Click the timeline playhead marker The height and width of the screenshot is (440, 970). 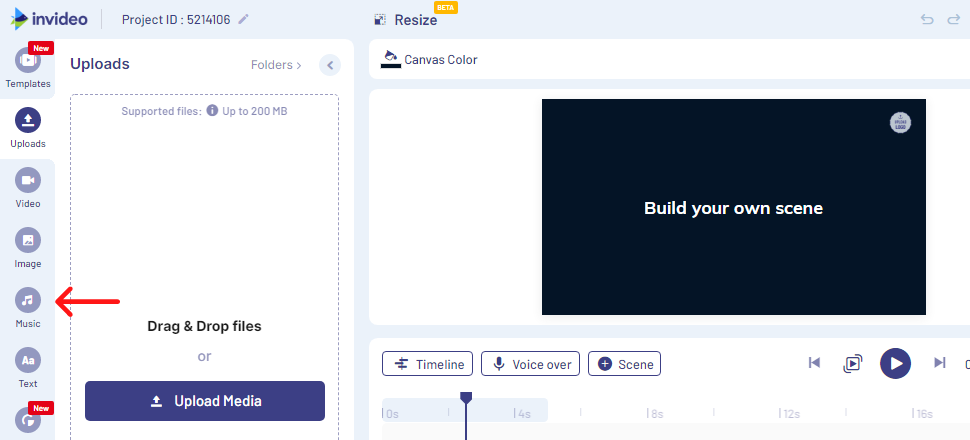coord(466,397)
